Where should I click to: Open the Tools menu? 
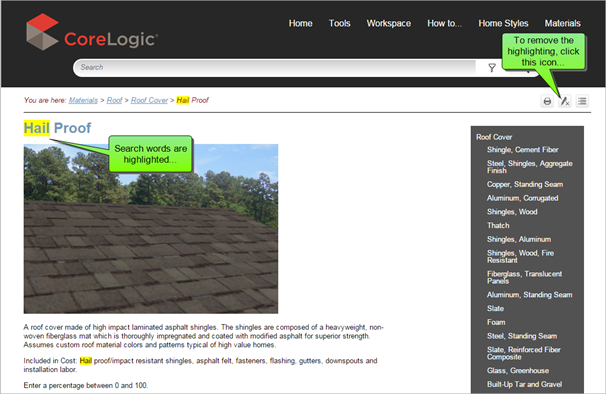[339, 24]
